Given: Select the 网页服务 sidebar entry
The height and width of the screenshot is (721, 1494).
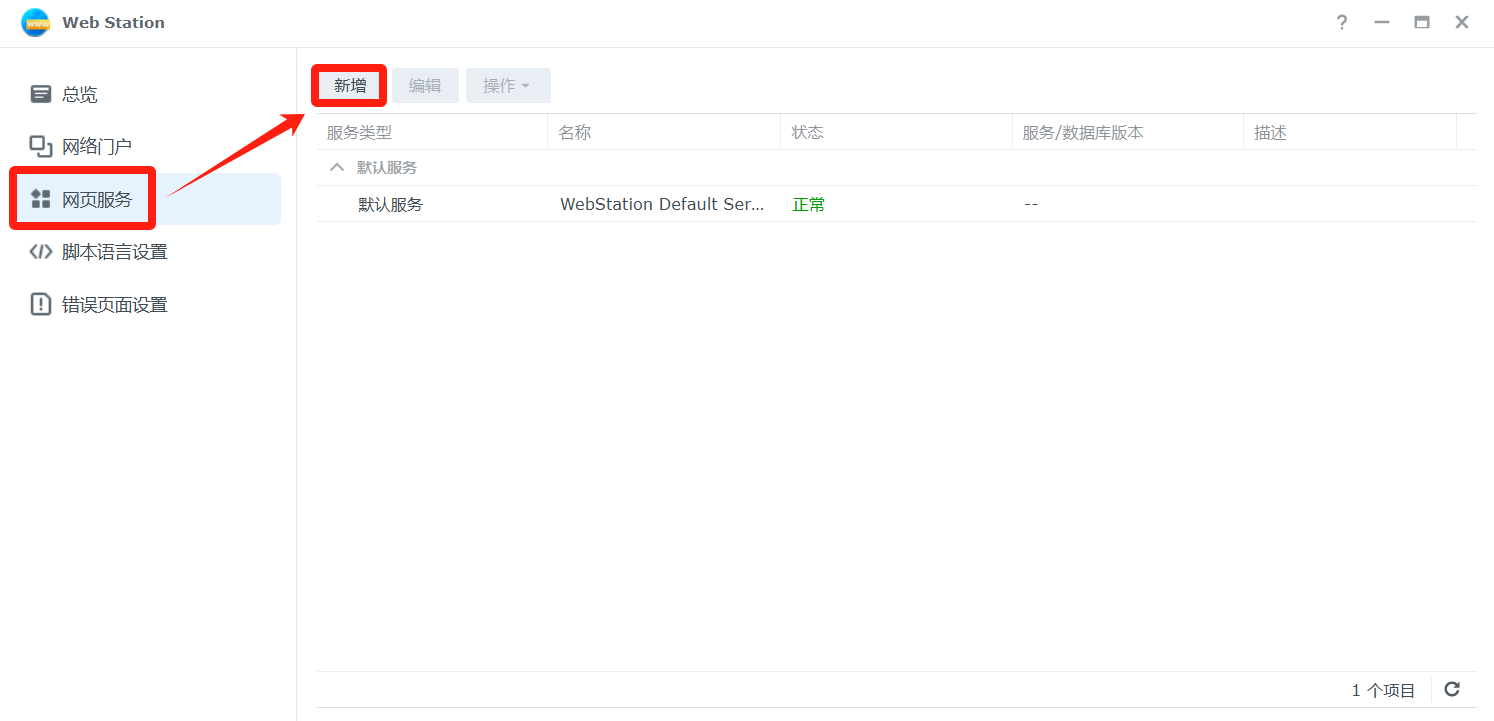Looking at the screenshot, I should click(x=96, y=199).
